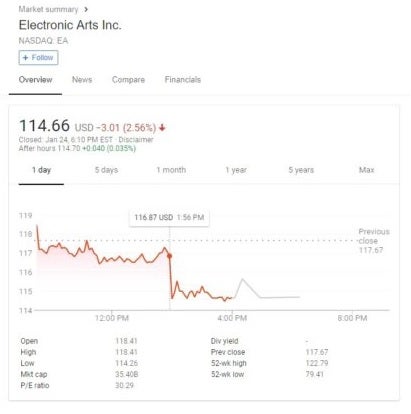Open the Compare tab

point(128,80)
